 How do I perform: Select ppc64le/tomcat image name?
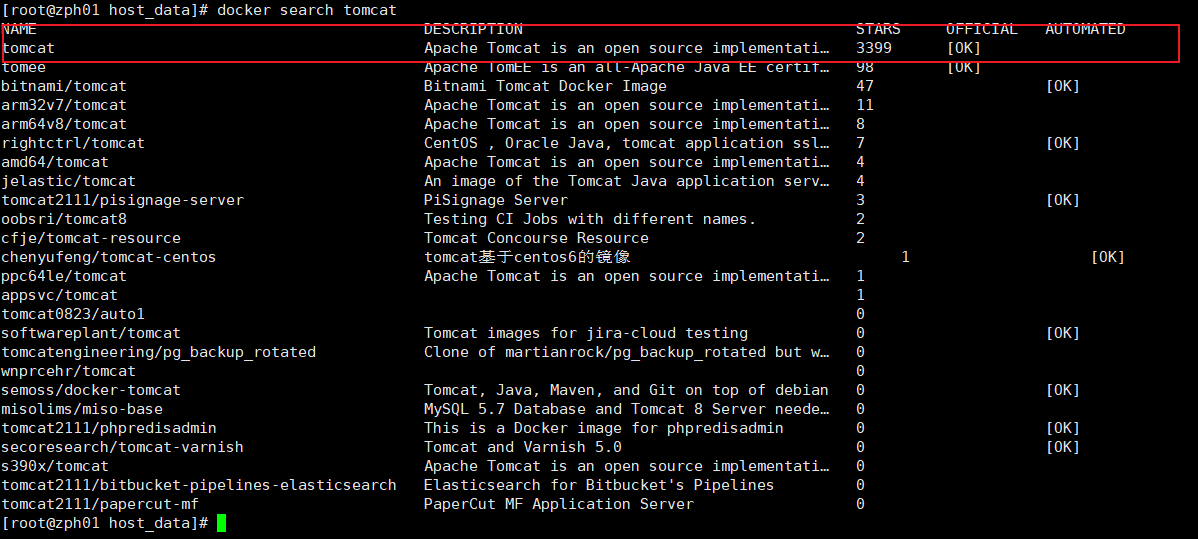pyautogui.click(x=64, y=276)
